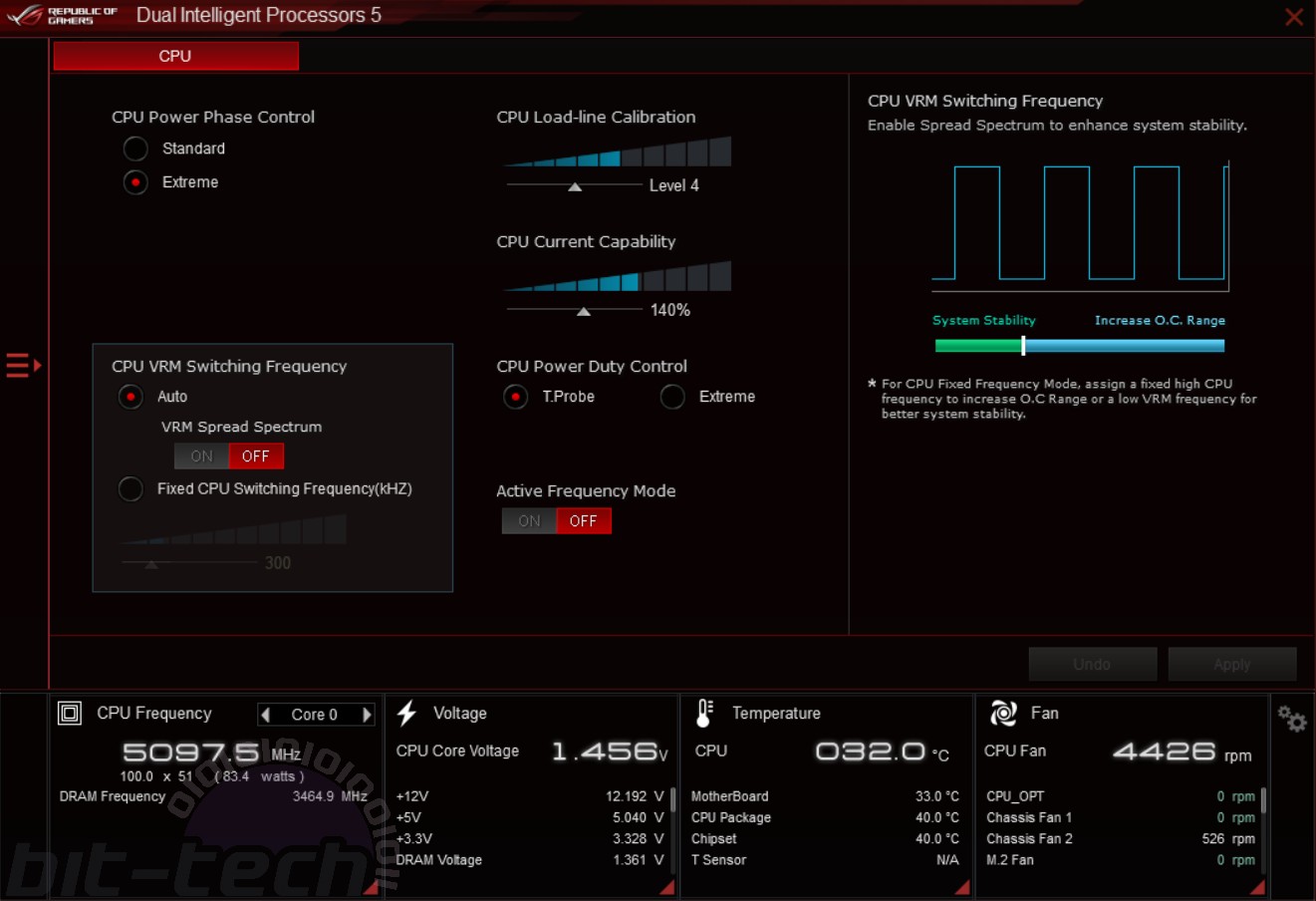1316x901 pixels.
Task: Click the CPU_OPT fan row
Action: pos(1121,796)
